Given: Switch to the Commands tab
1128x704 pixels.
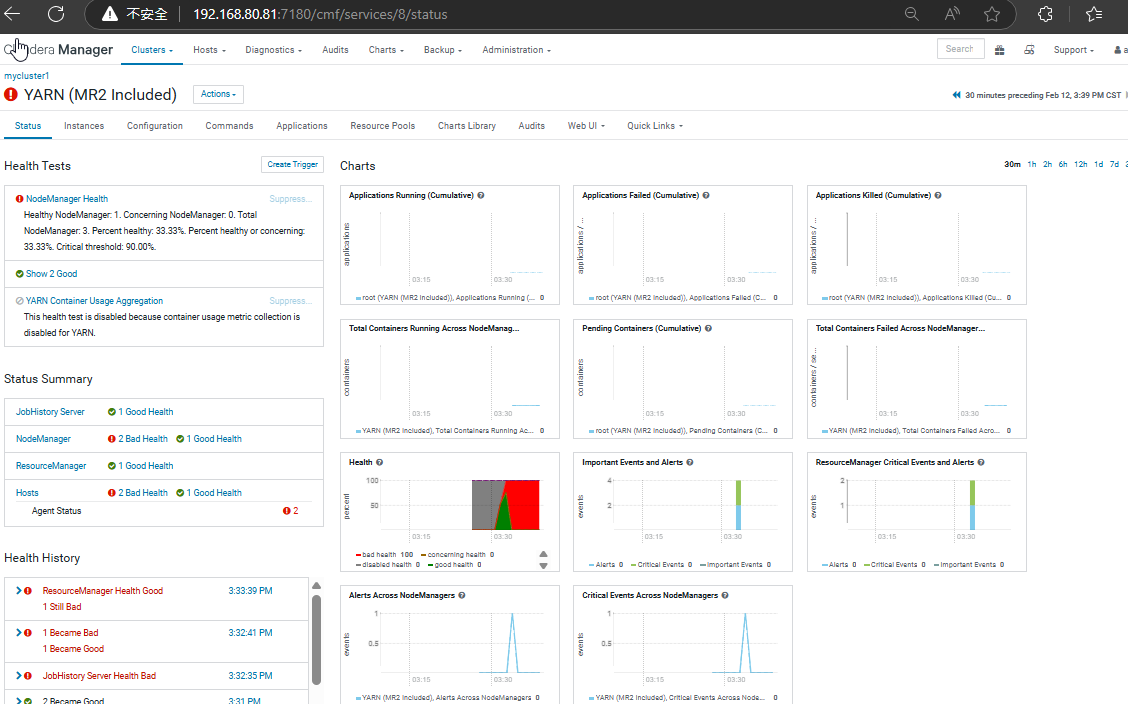Looking at the screenshot, I should pyautogui.click(x=229, y=125).
